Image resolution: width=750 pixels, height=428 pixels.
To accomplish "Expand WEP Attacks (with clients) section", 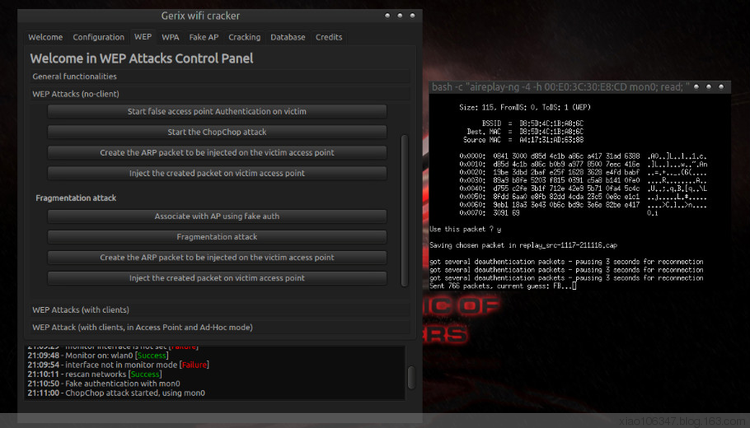I will click(x=220, y=310).
